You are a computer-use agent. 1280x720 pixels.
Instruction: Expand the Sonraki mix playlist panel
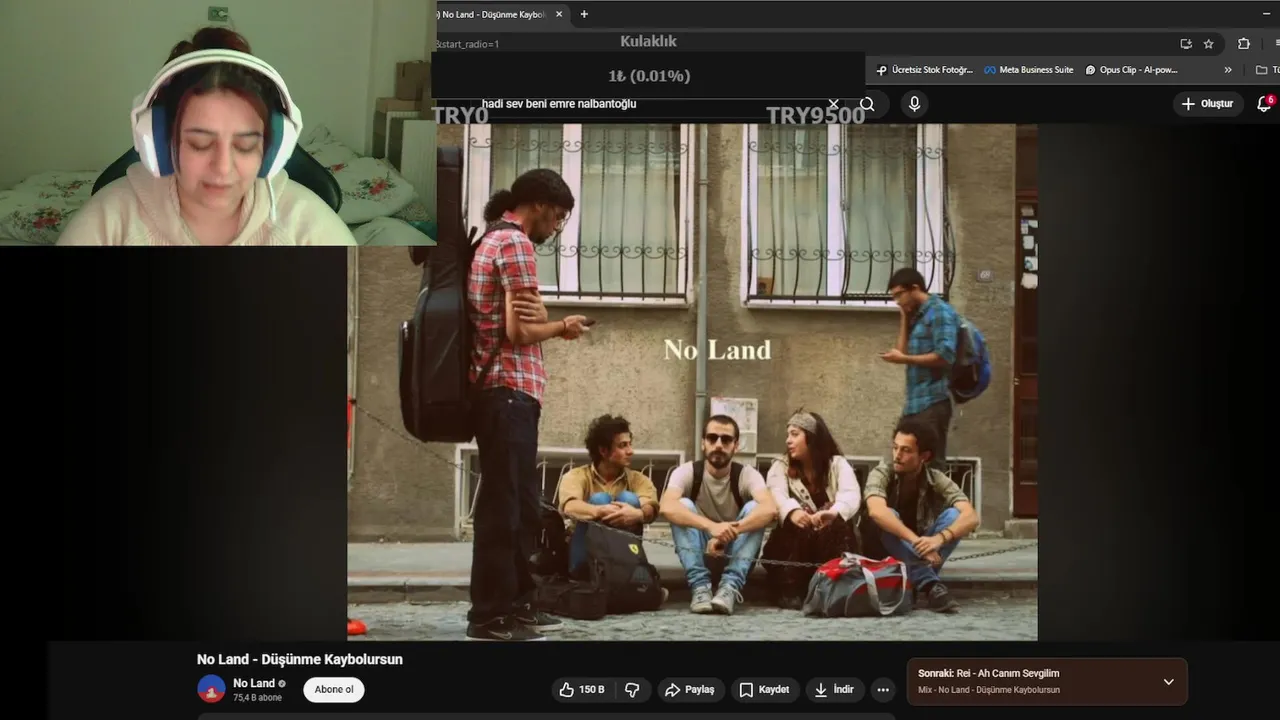pyautogui.click(x=1168, y=681)
